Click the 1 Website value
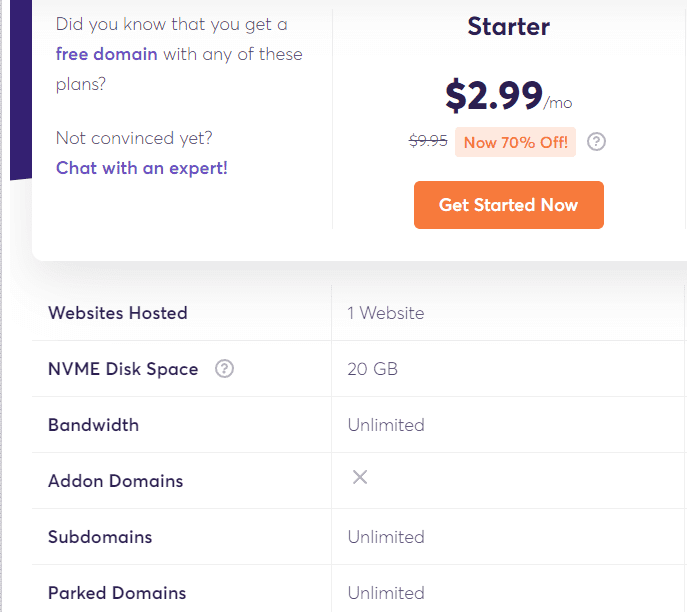The image size is (695, 612). 386,313
